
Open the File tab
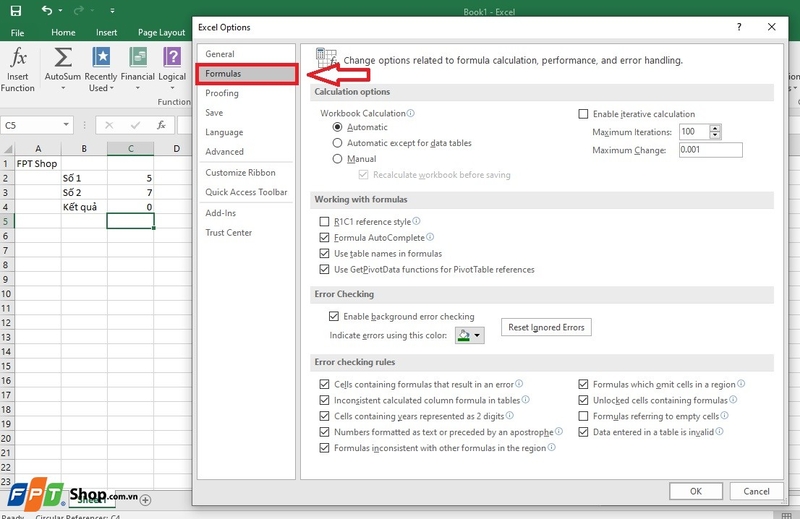click(x=17, y=33)
